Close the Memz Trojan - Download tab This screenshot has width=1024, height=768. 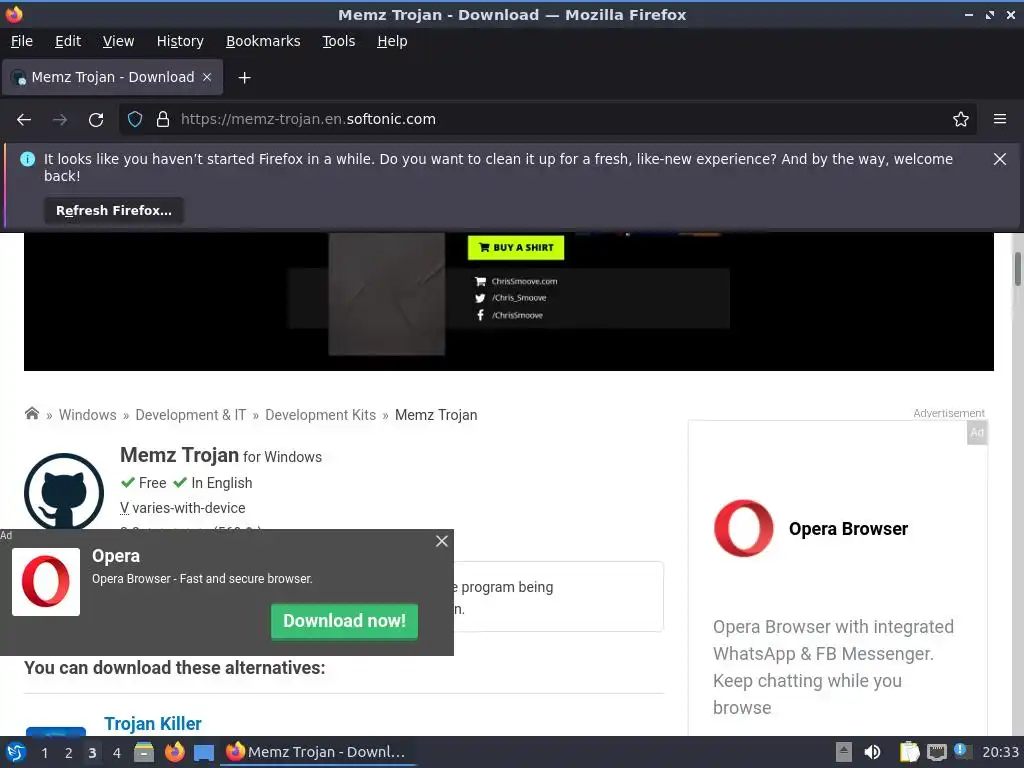207,77
